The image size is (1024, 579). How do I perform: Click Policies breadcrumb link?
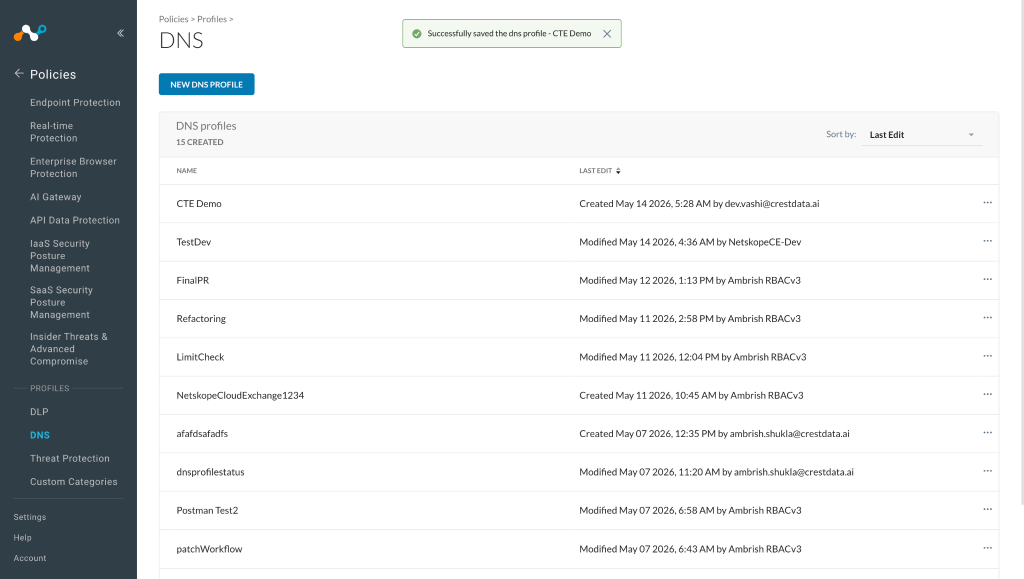[x=174, y=19]
